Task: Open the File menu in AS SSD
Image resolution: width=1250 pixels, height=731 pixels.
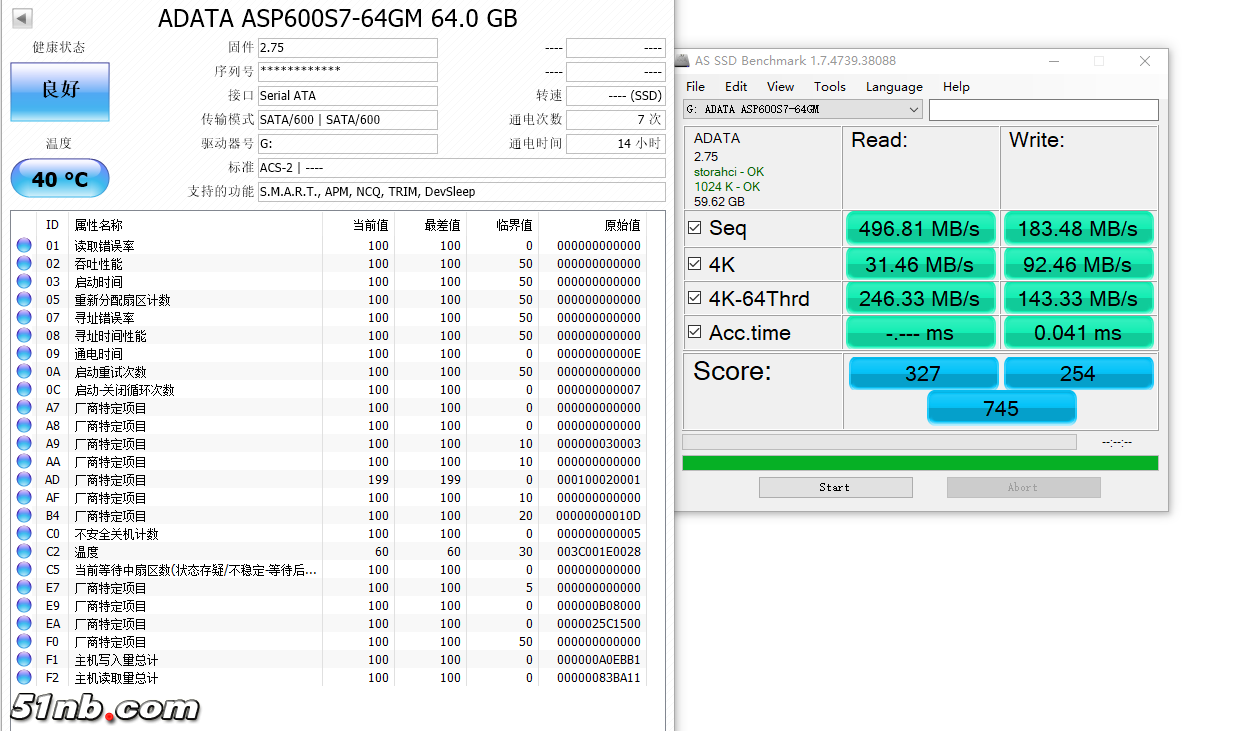Action: point(695,87)
